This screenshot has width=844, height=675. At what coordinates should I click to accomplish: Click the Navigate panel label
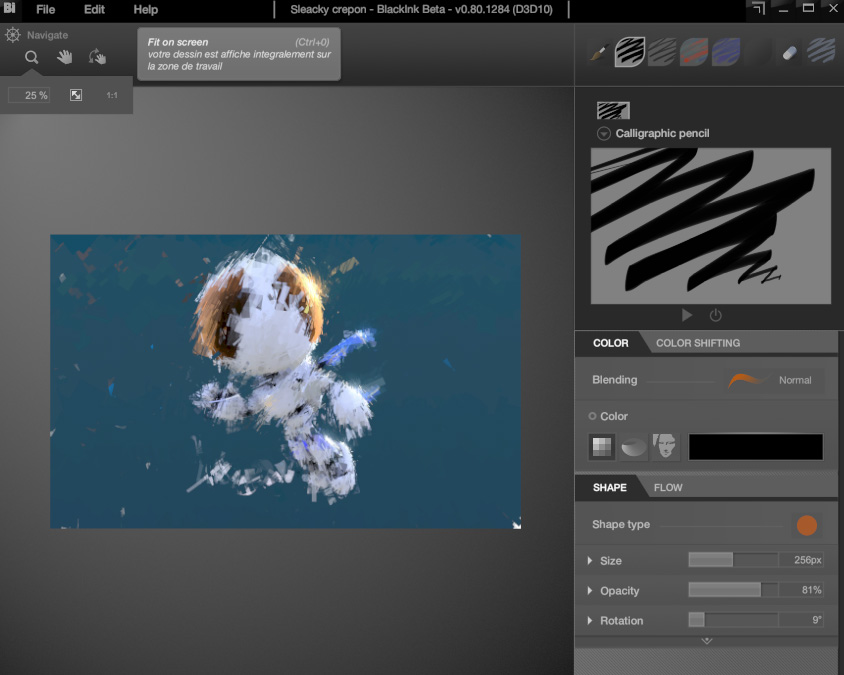point(47,35)
